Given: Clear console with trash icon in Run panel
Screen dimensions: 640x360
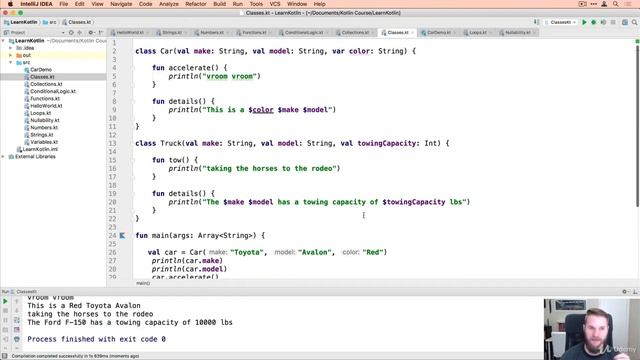Looking at the screenshot, I should coord(17,339).
